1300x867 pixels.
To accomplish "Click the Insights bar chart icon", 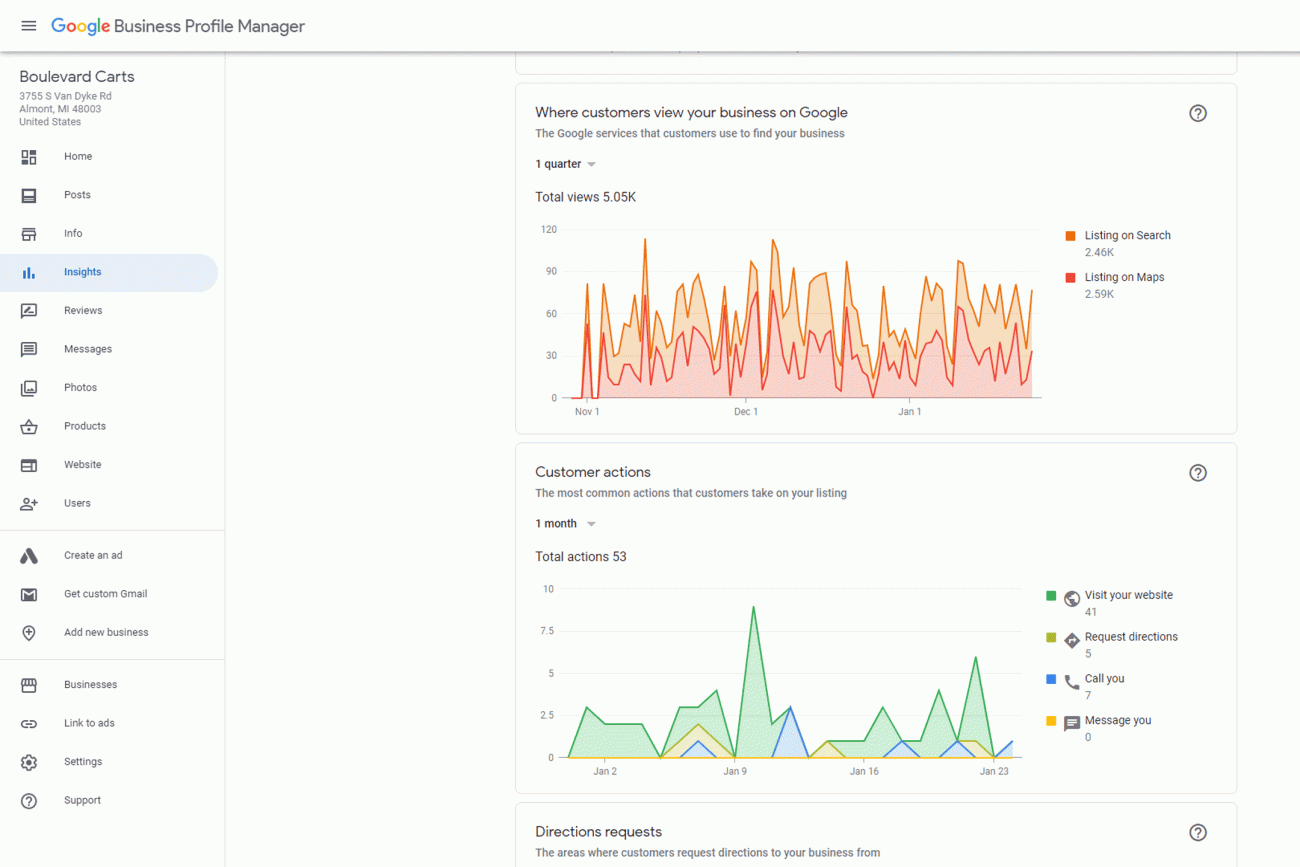I will click(29, 273).
